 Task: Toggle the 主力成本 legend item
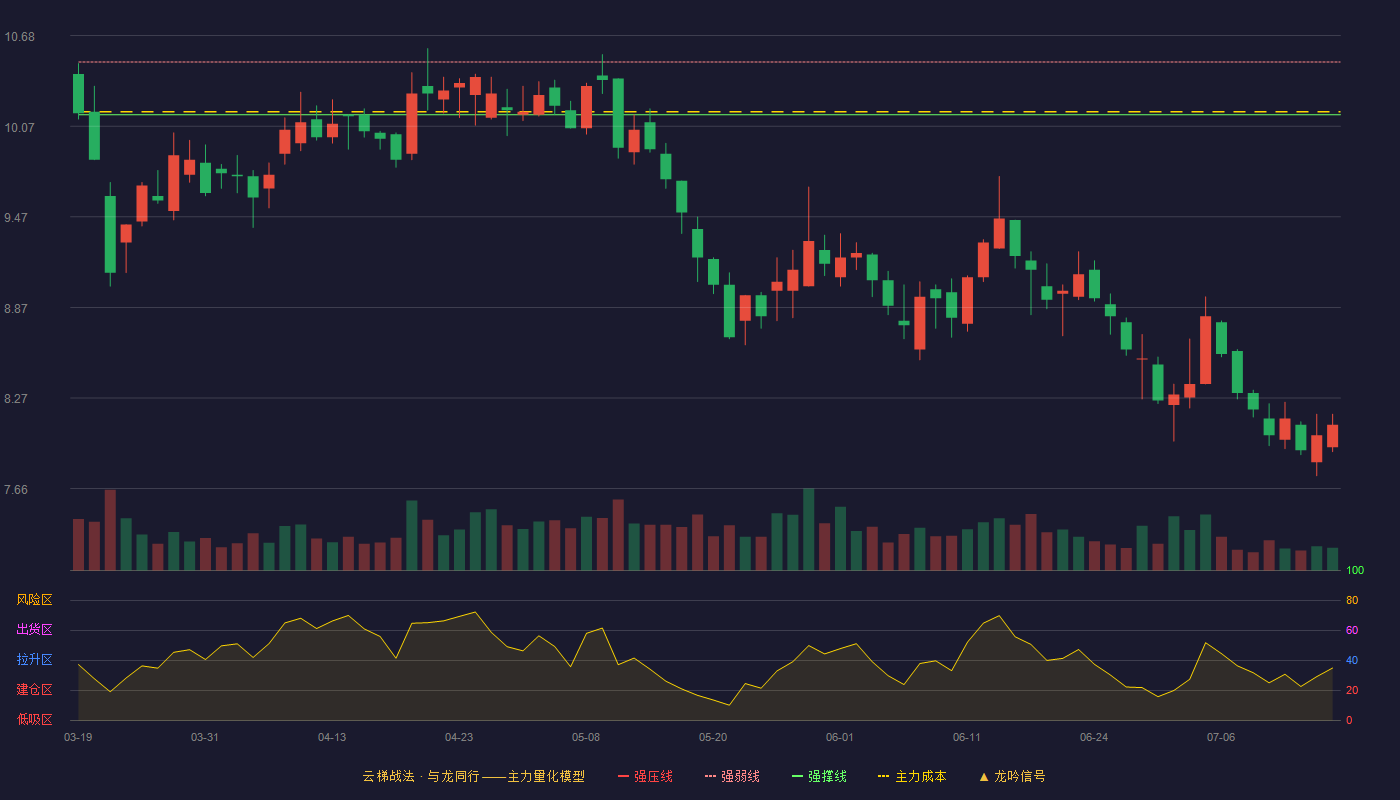pos(912,776)
